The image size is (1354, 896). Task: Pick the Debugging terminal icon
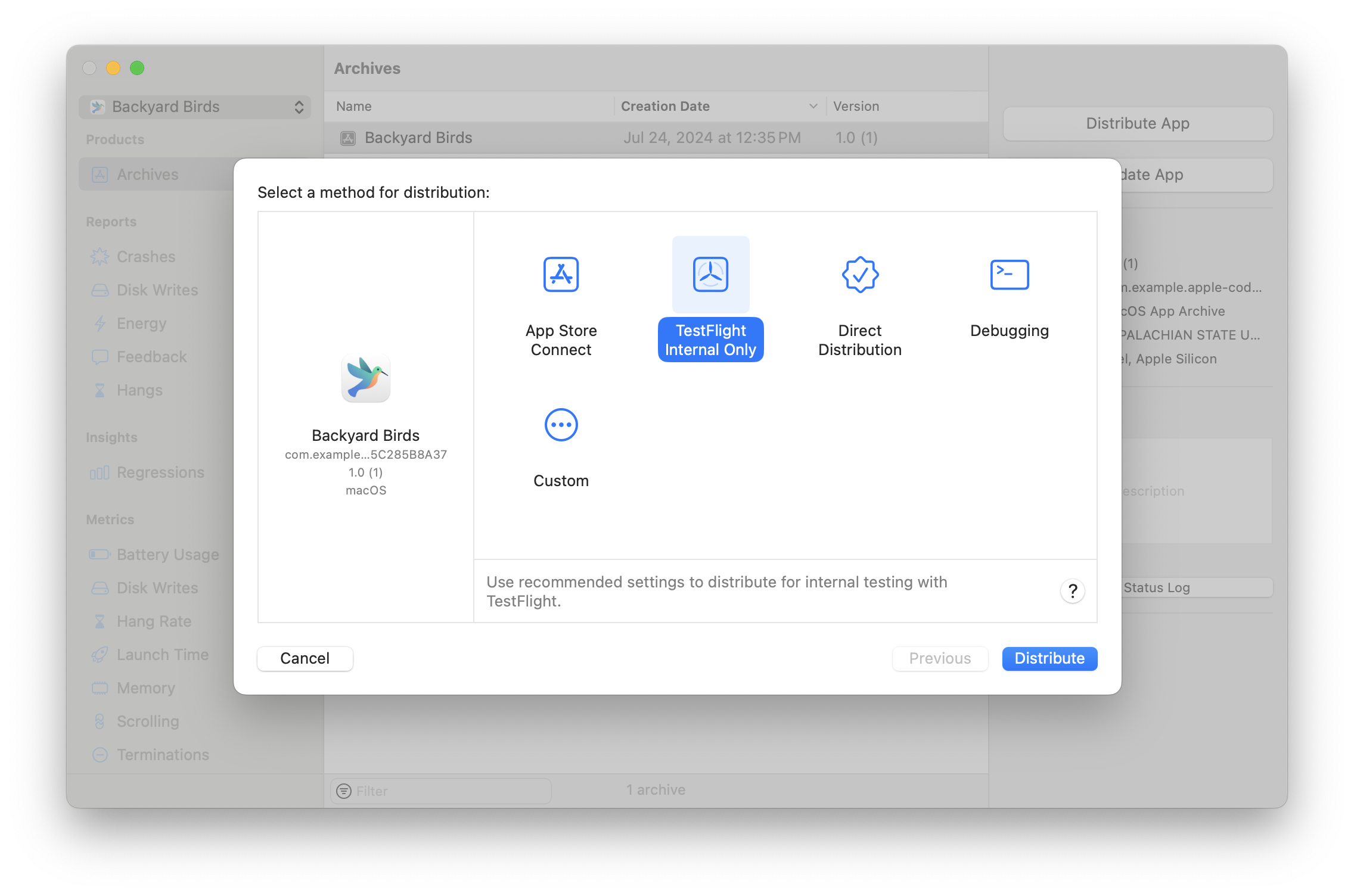pos(1010,275)
